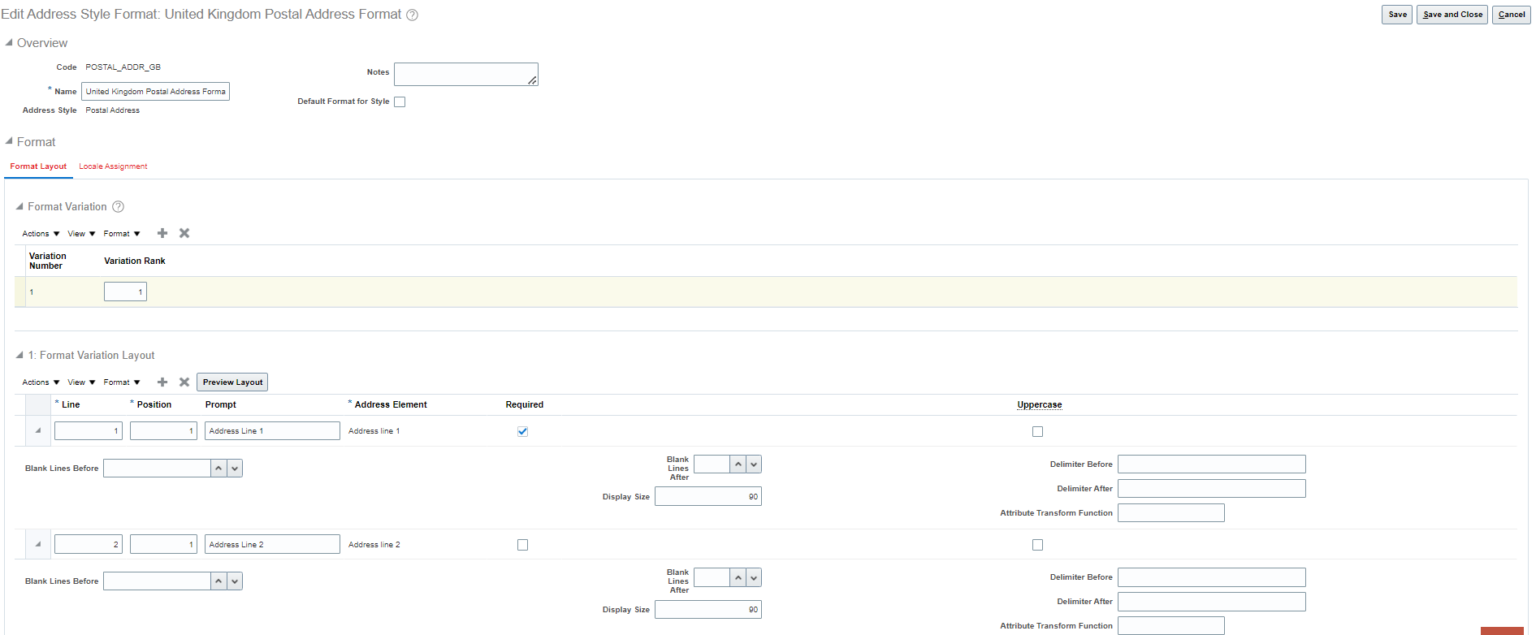Switch to Locale Assignment tab
This screenshot has width=1536, height=635.
113,166
